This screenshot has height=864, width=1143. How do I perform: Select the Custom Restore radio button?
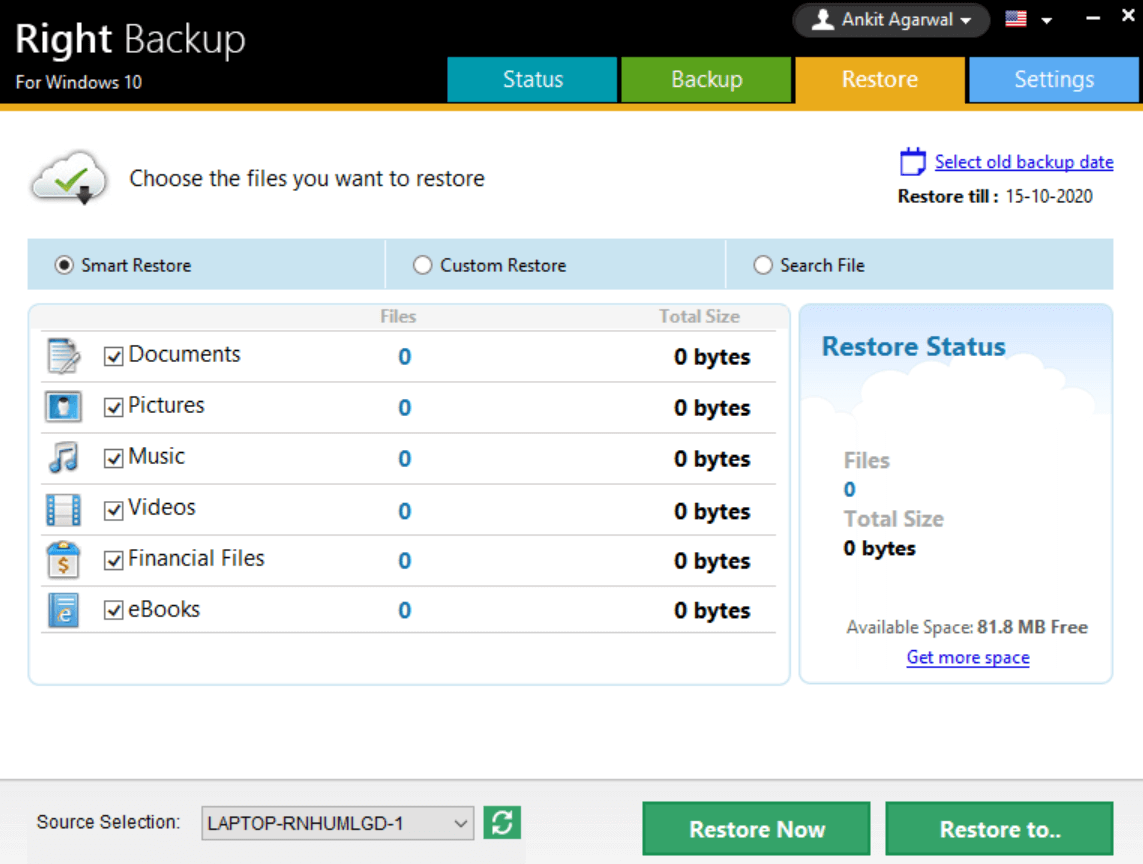pyautogui.click(x=423, y=265)
